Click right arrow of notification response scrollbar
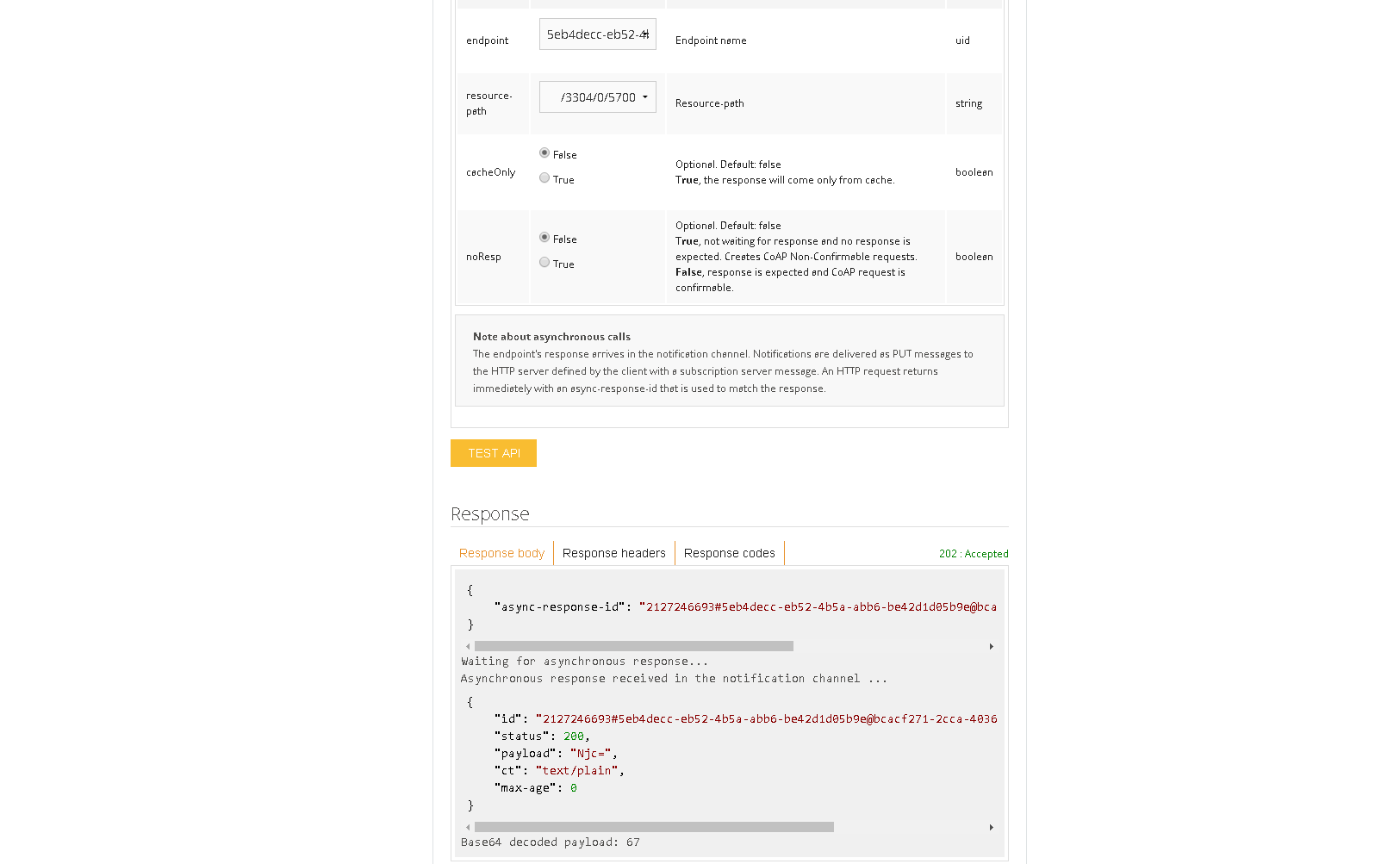The width and height of the screenshot is (1400, 864). click(991, 827)
